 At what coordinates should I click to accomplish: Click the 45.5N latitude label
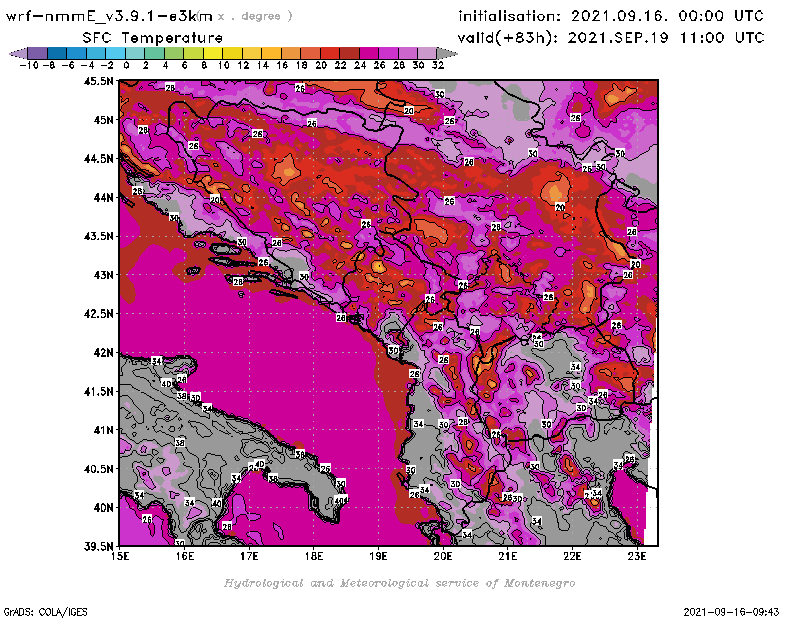point(98,81)
